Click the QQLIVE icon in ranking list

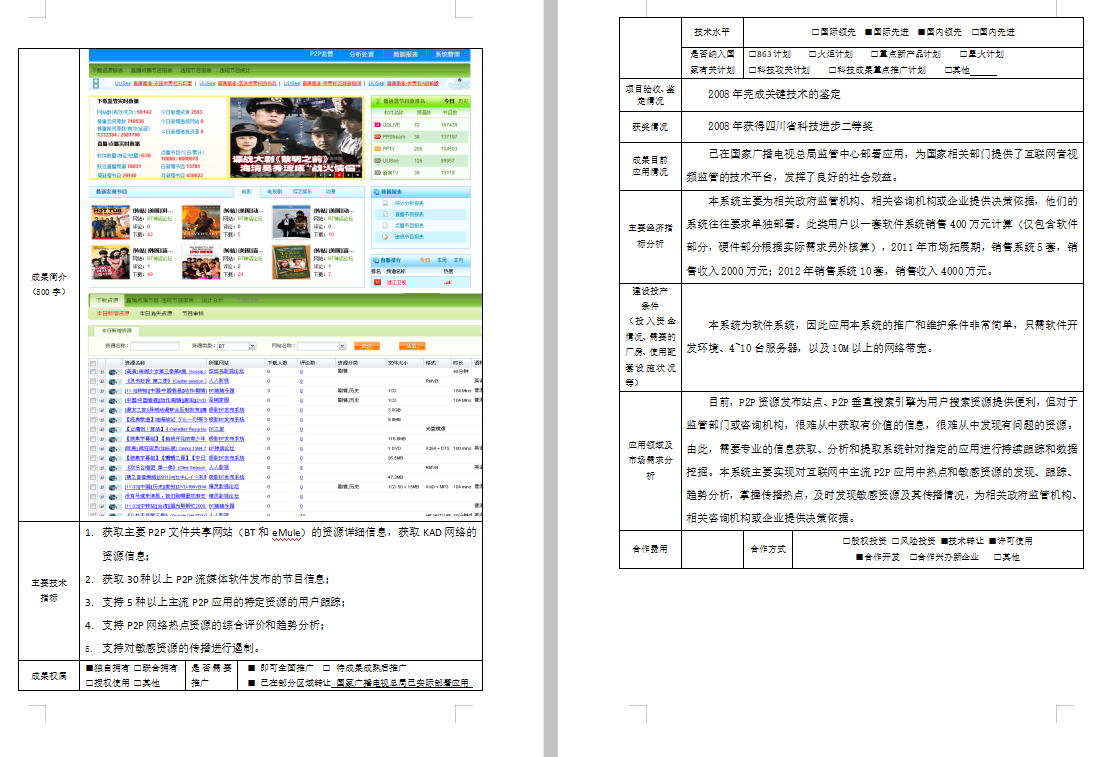(x=376, y=124)
